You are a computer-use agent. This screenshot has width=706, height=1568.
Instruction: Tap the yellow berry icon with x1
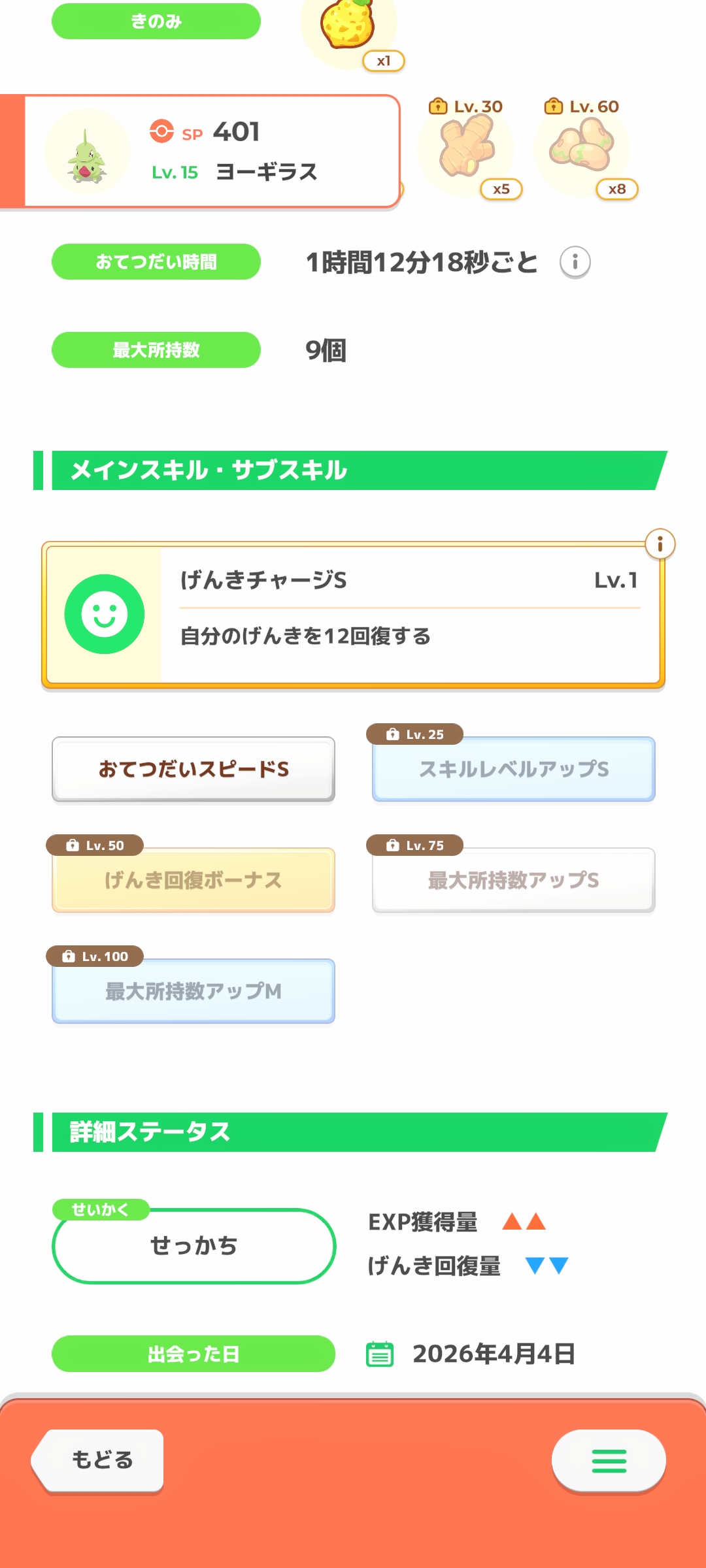click(x=348, y=26)
